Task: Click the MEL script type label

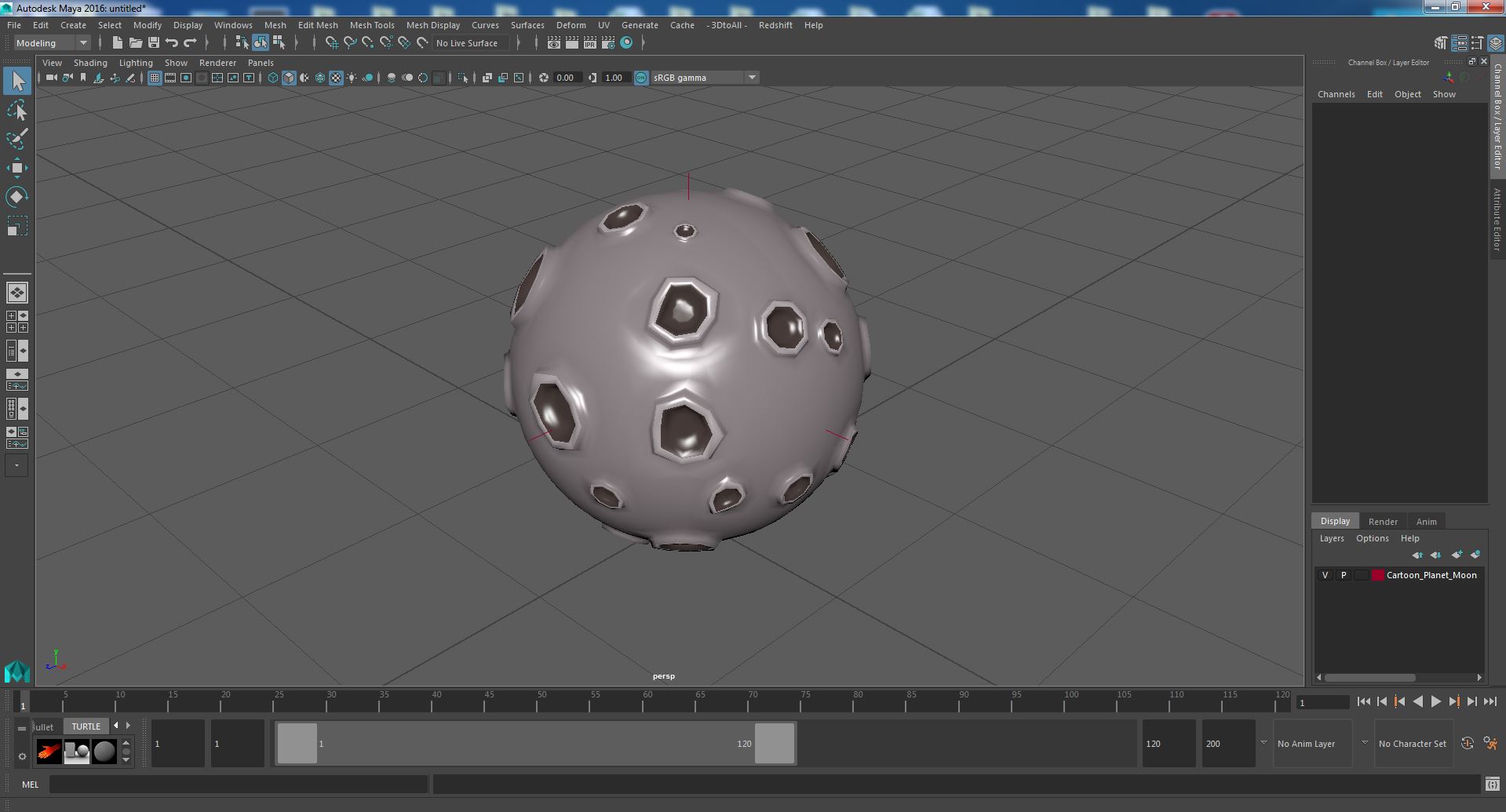Action: point(30,785)
